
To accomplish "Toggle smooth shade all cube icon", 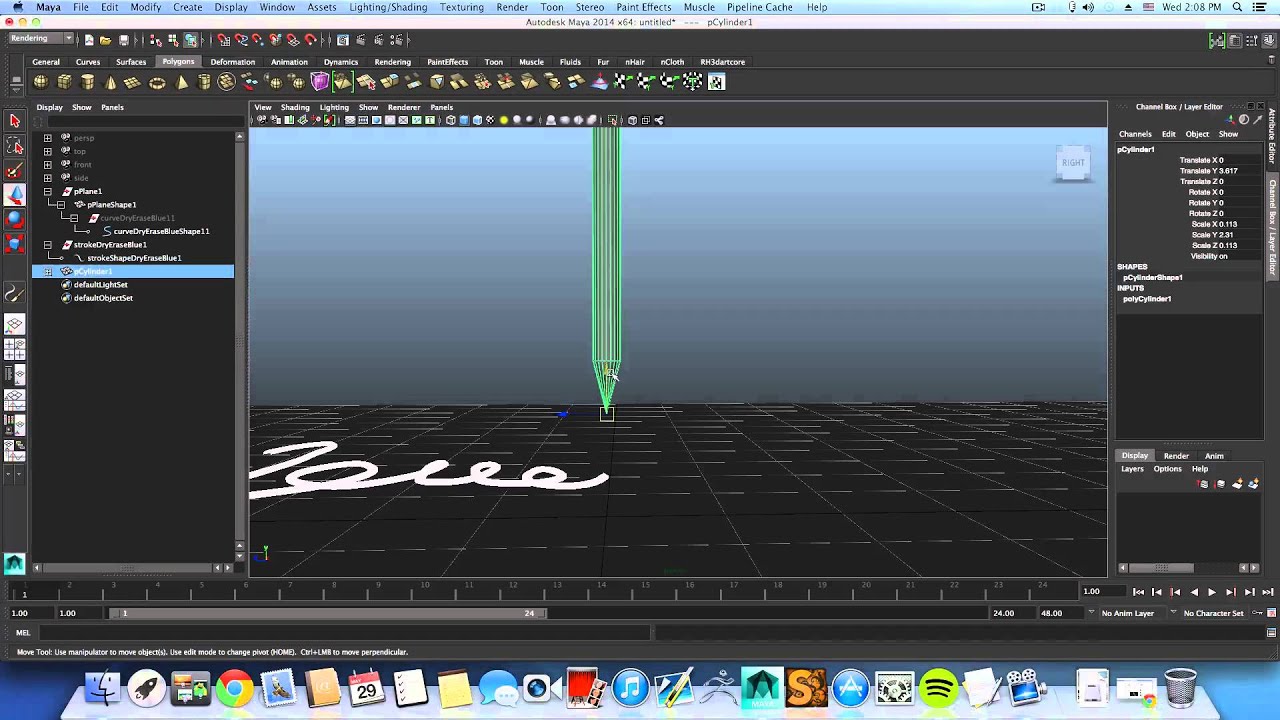I will [463, 120].
